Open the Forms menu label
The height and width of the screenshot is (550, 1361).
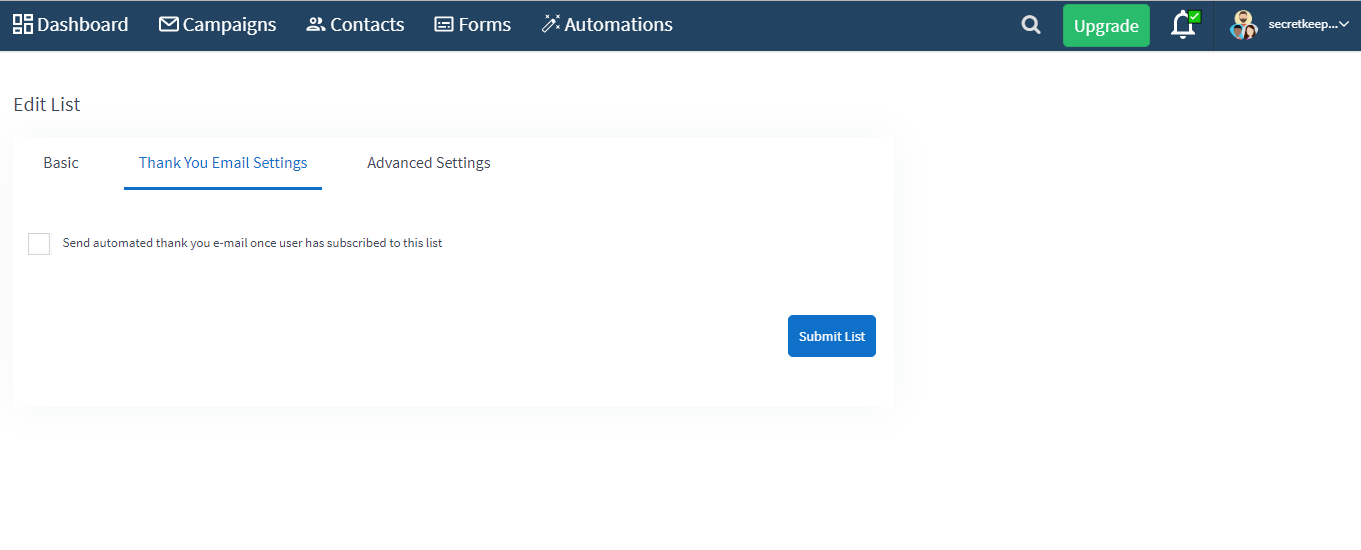click(x=485, y=24)
